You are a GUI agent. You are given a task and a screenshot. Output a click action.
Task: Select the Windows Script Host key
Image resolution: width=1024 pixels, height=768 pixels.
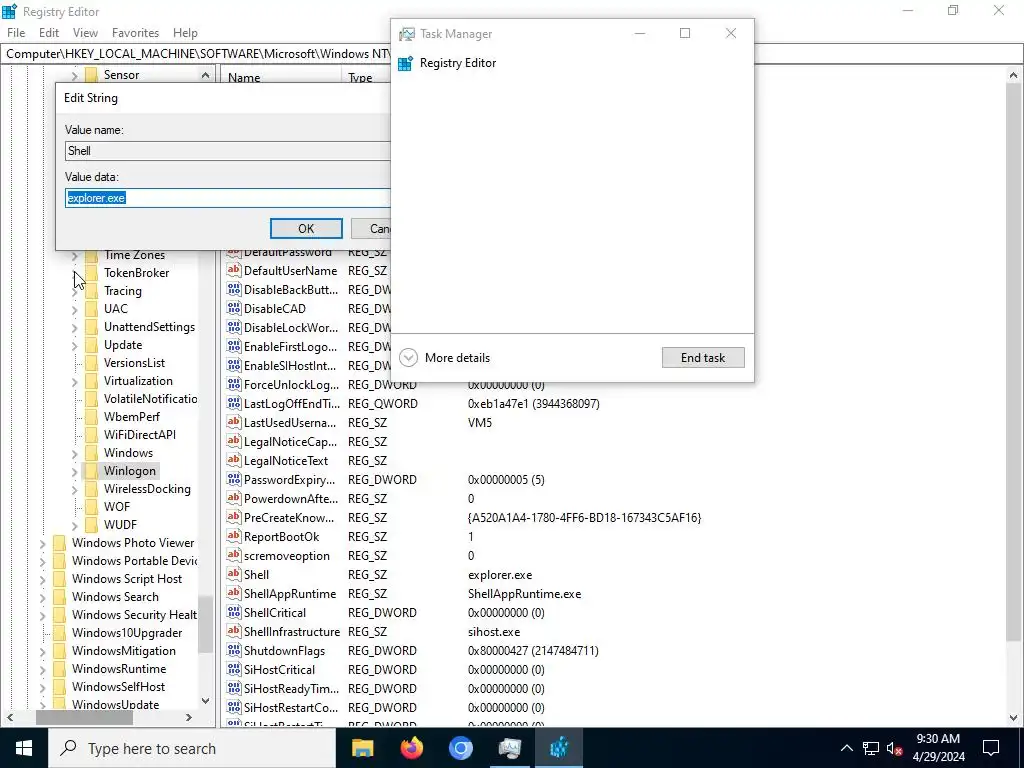coord(127,579)
